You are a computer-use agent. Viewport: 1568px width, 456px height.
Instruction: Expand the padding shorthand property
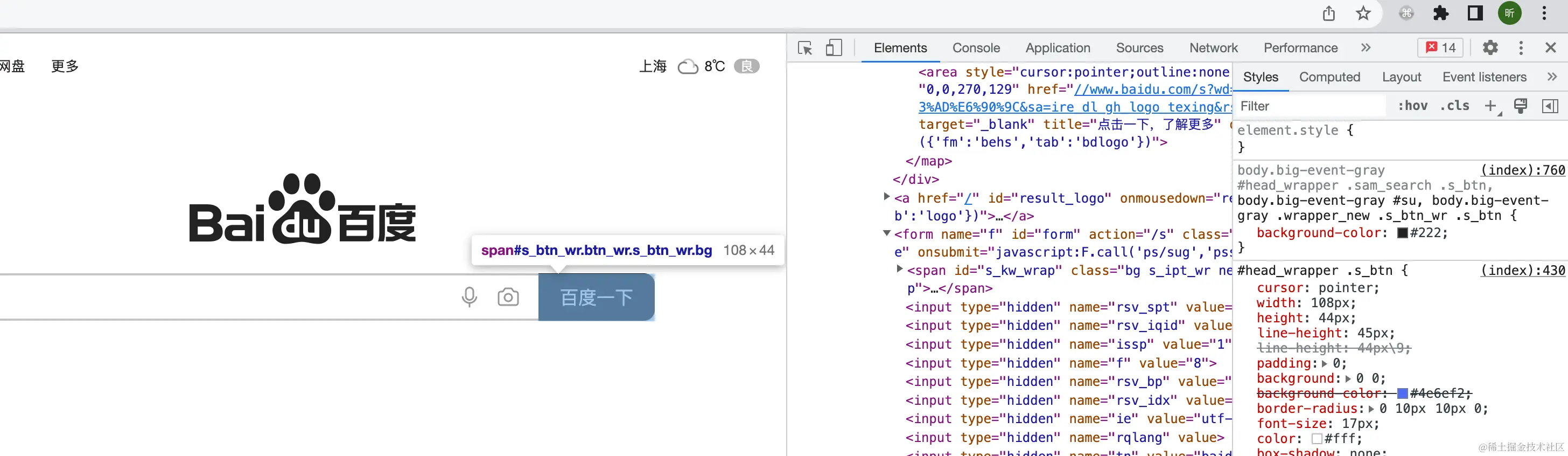(1324, 363)
